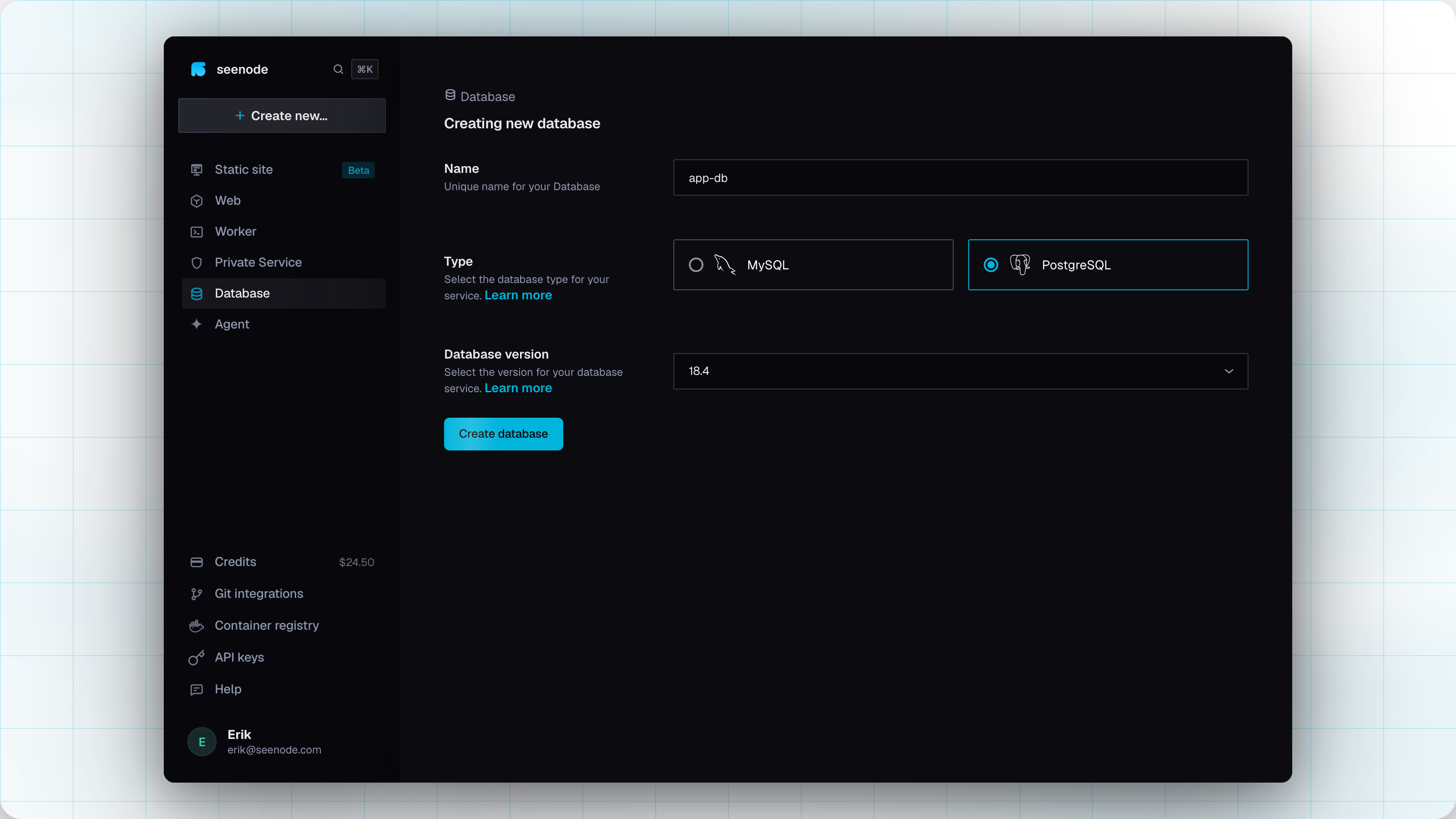Click the Agent sparkle icon
The height and width of the screenshot is (819, 1456).
coord(197,324)
